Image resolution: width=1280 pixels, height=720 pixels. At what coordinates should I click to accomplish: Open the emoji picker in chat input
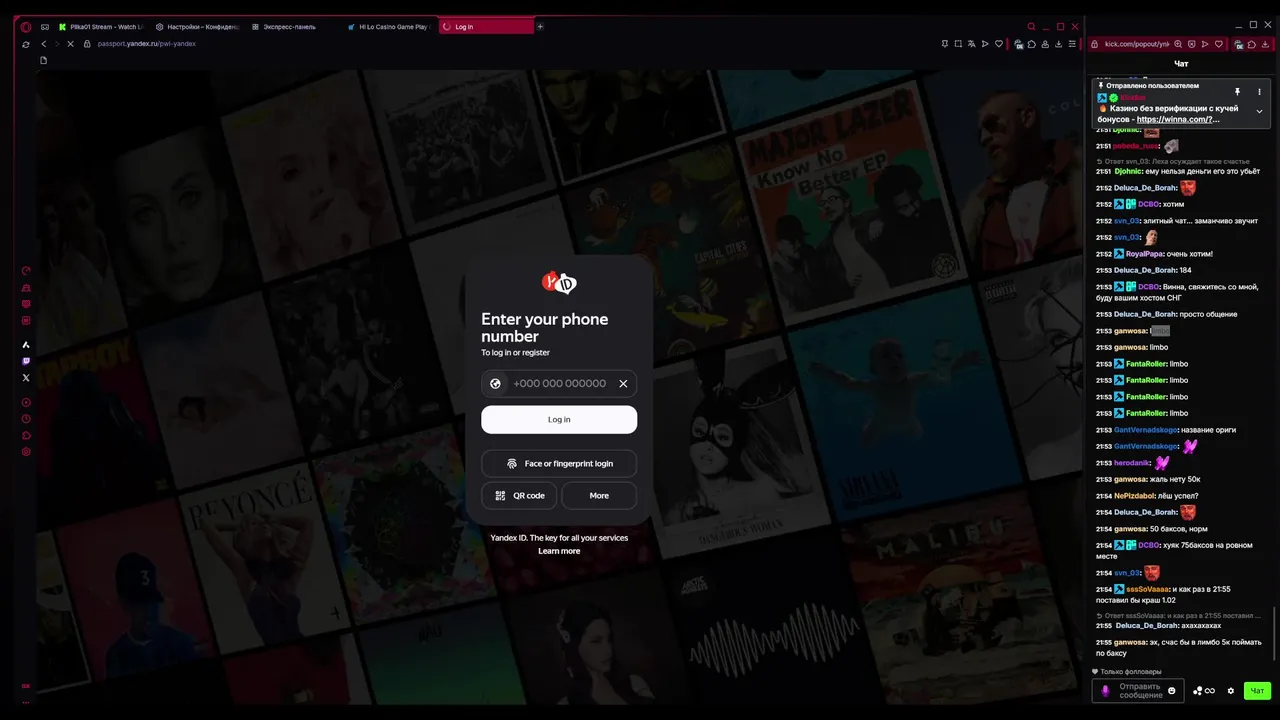tap(1172, 691)
